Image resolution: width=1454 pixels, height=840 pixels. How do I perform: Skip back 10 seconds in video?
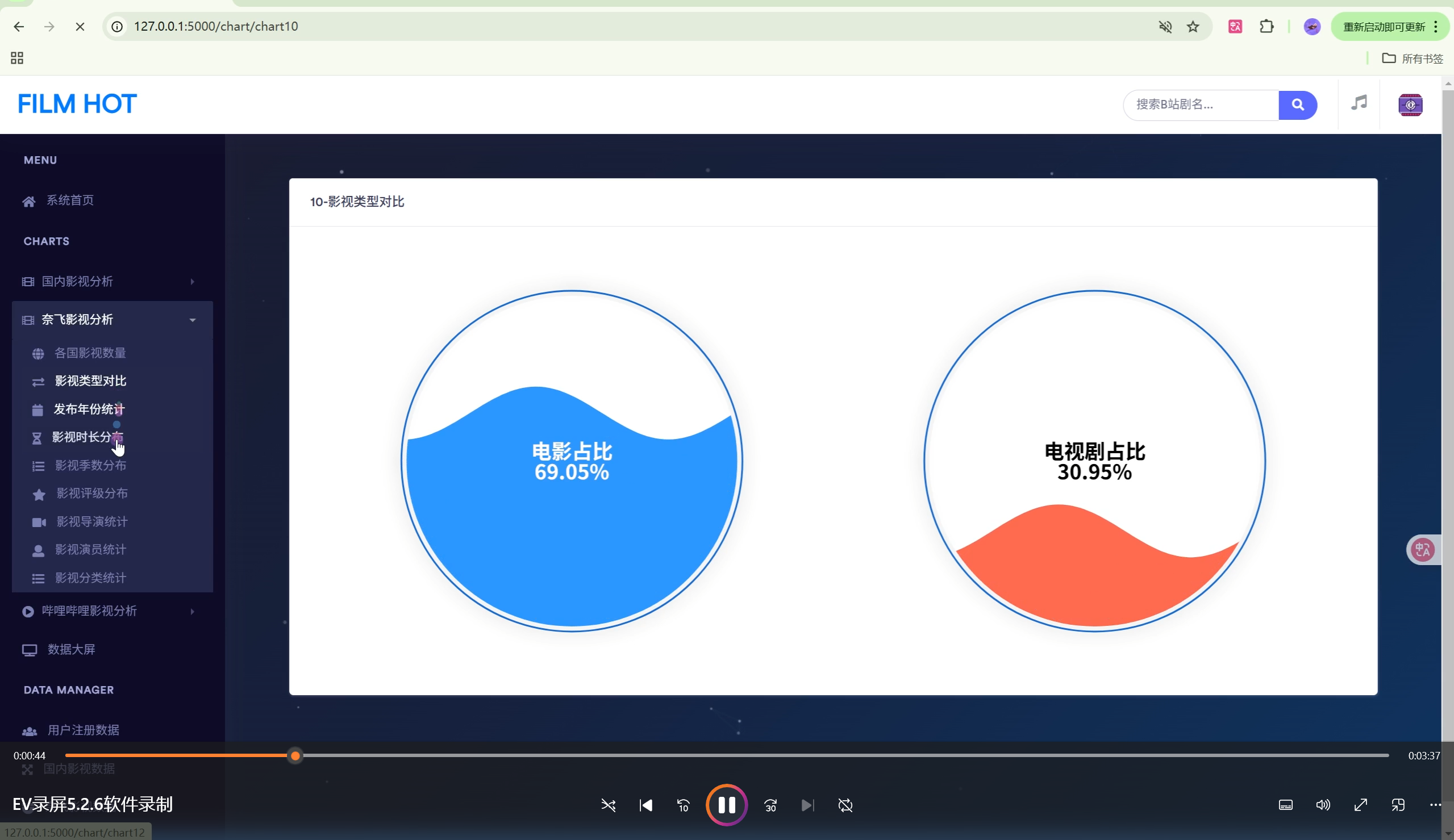[683, 805]
